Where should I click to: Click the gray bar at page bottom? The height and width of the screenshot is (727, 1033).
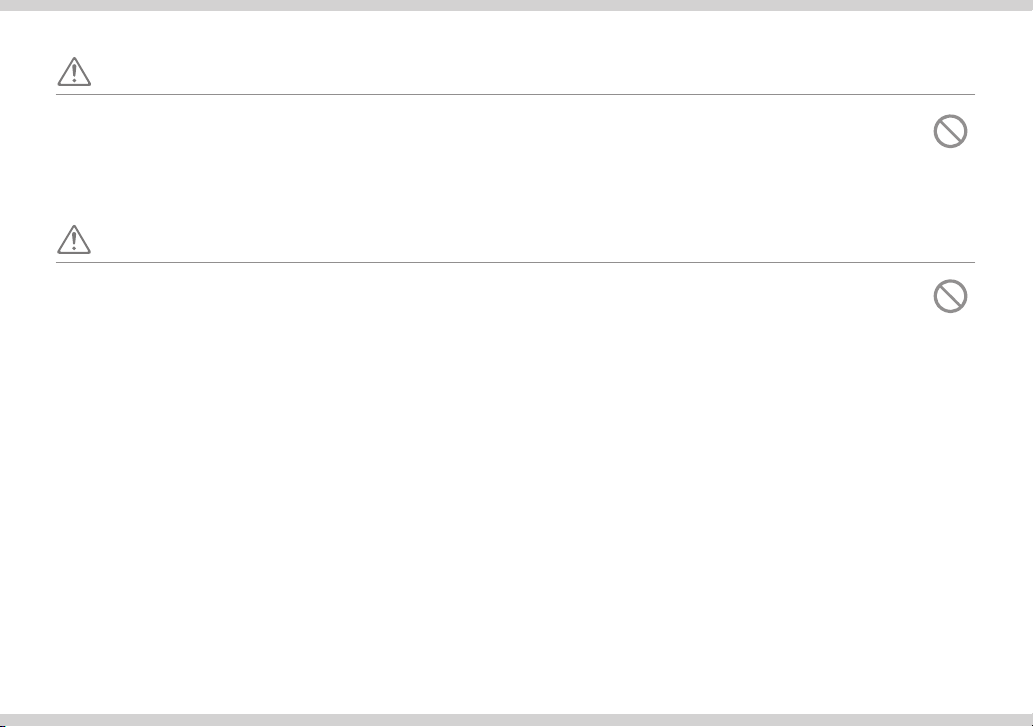point(516,720)
